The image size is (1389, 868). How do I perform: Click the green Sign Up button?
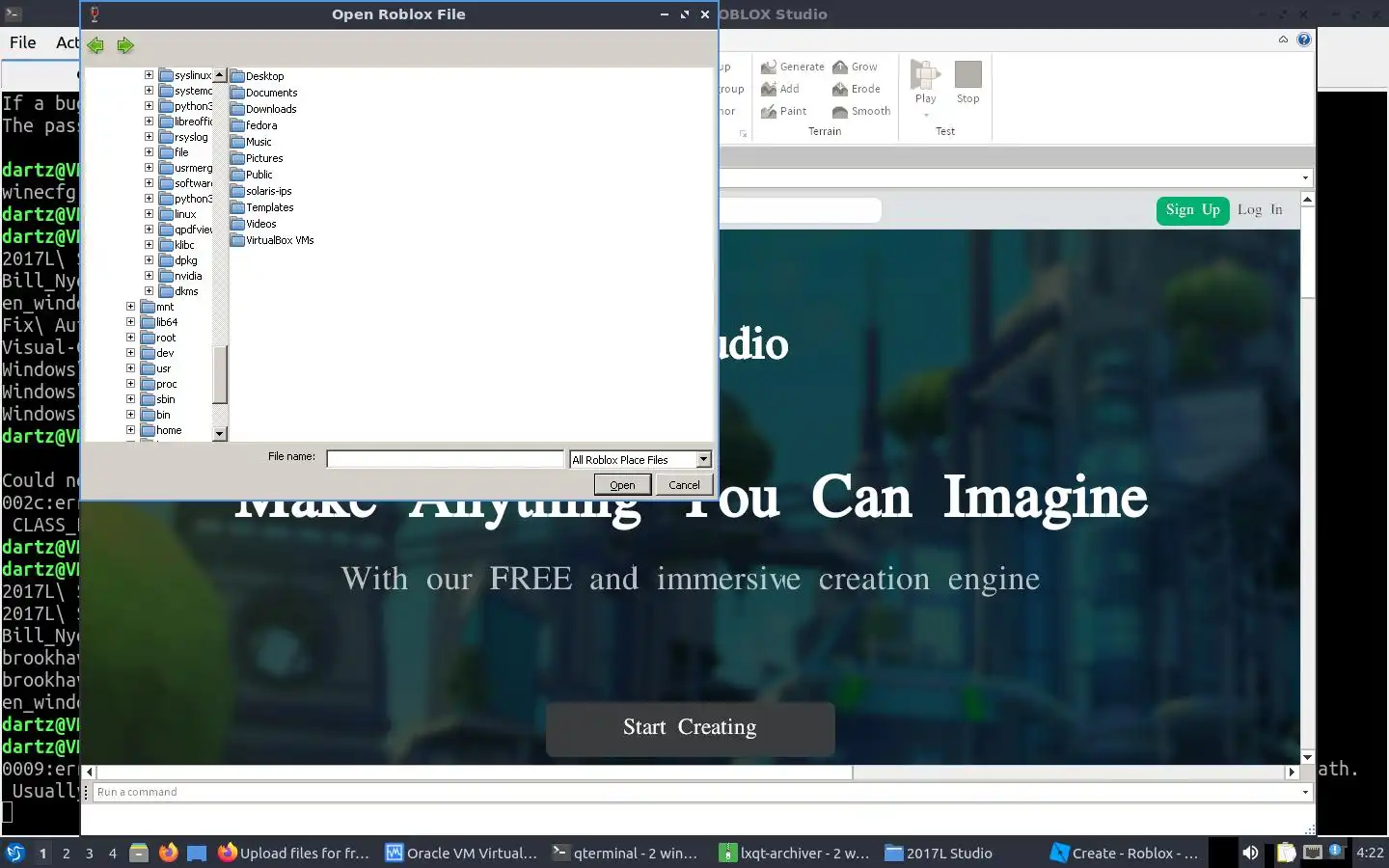(1192, 210)
